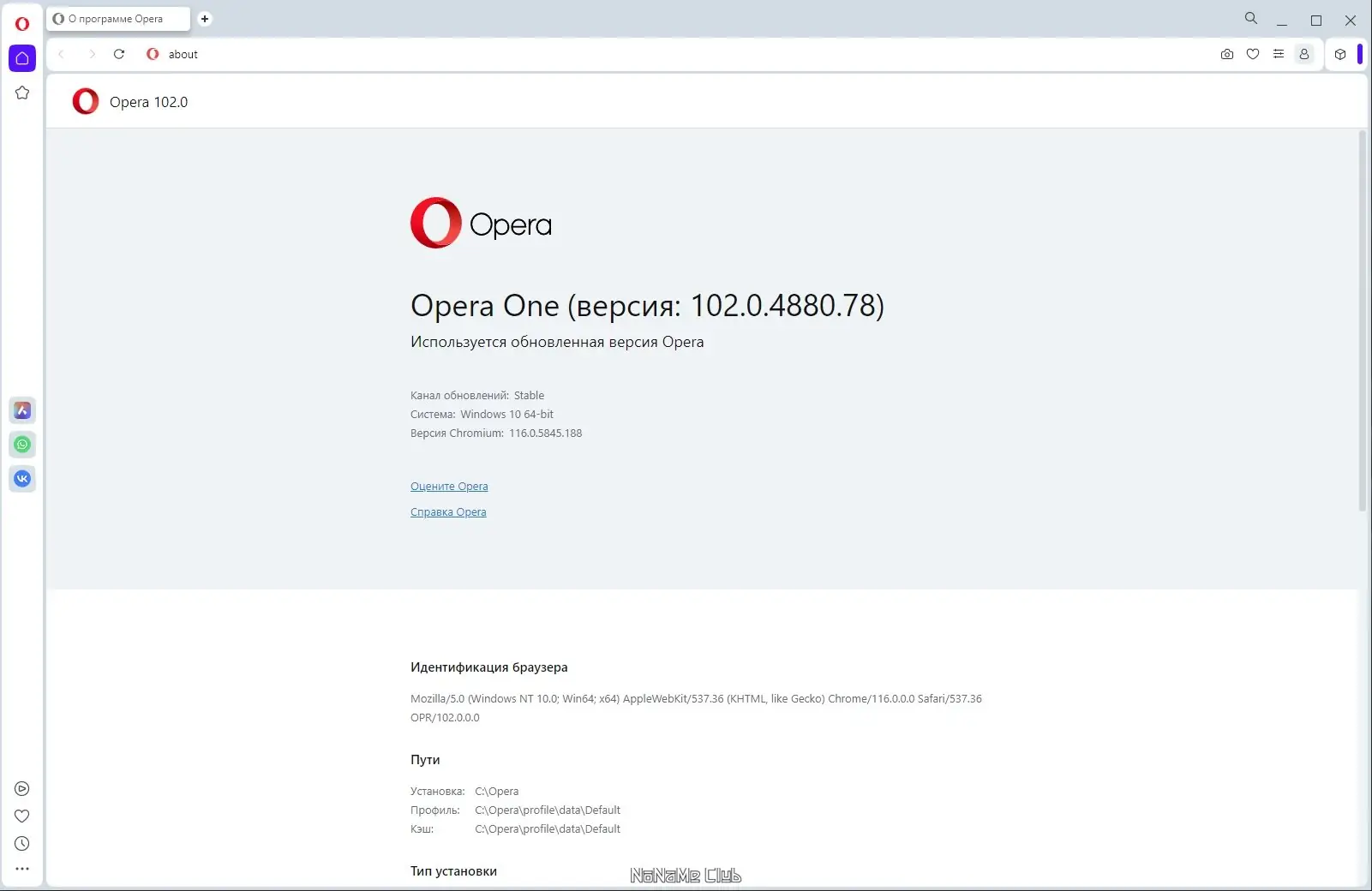Image resolution: width=1372 pixels, height=891 pixels.
Task: Take a snapshot with the camera icon
Action: point(1227,54)
